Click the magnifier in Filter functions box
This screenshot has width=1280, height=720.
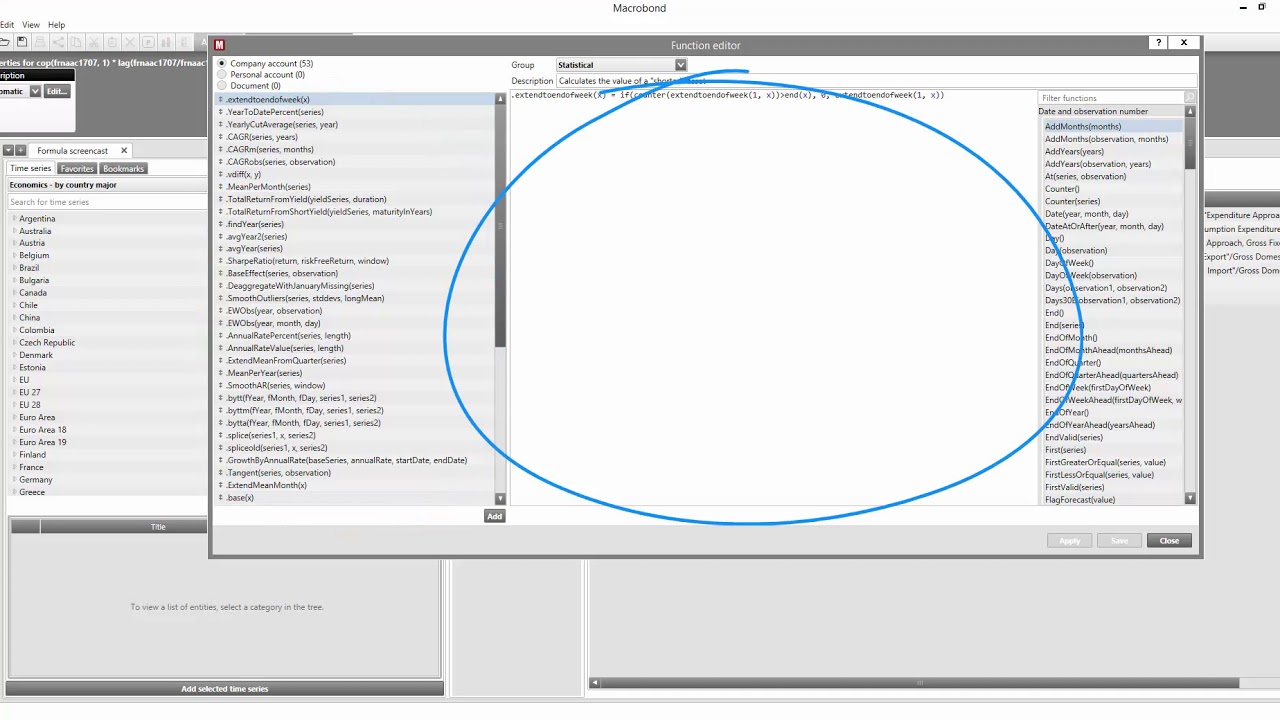pyautogui.click(x=1190, y=98)
